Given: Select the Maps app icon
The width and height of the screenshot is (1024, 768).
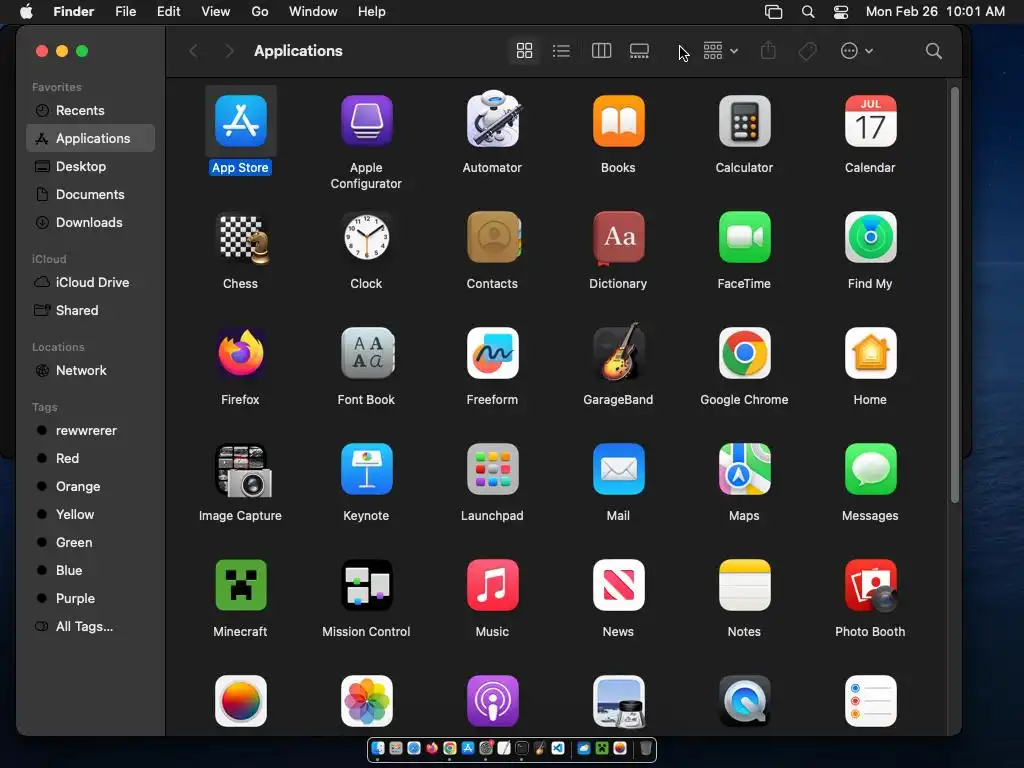Looking at the screenshot, I should 744,469.
